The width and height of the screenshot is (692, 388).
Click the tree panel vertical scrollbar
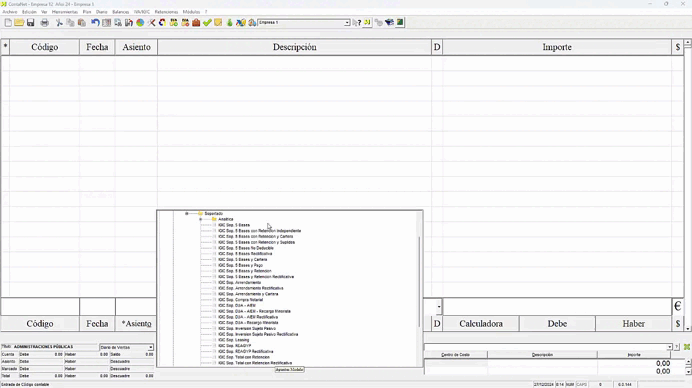click(419, 283)
